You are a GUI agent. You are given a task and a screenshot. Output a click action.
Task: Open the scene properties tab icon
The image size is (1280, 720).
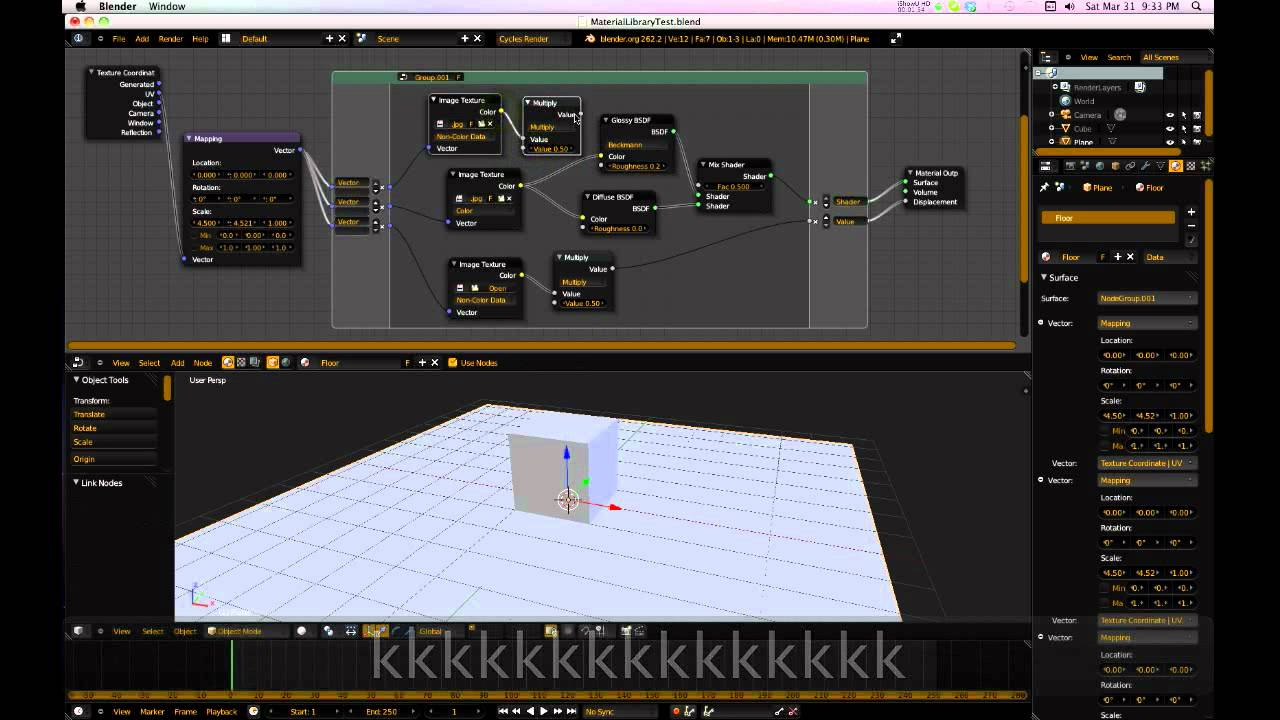tap(1085, 166)
